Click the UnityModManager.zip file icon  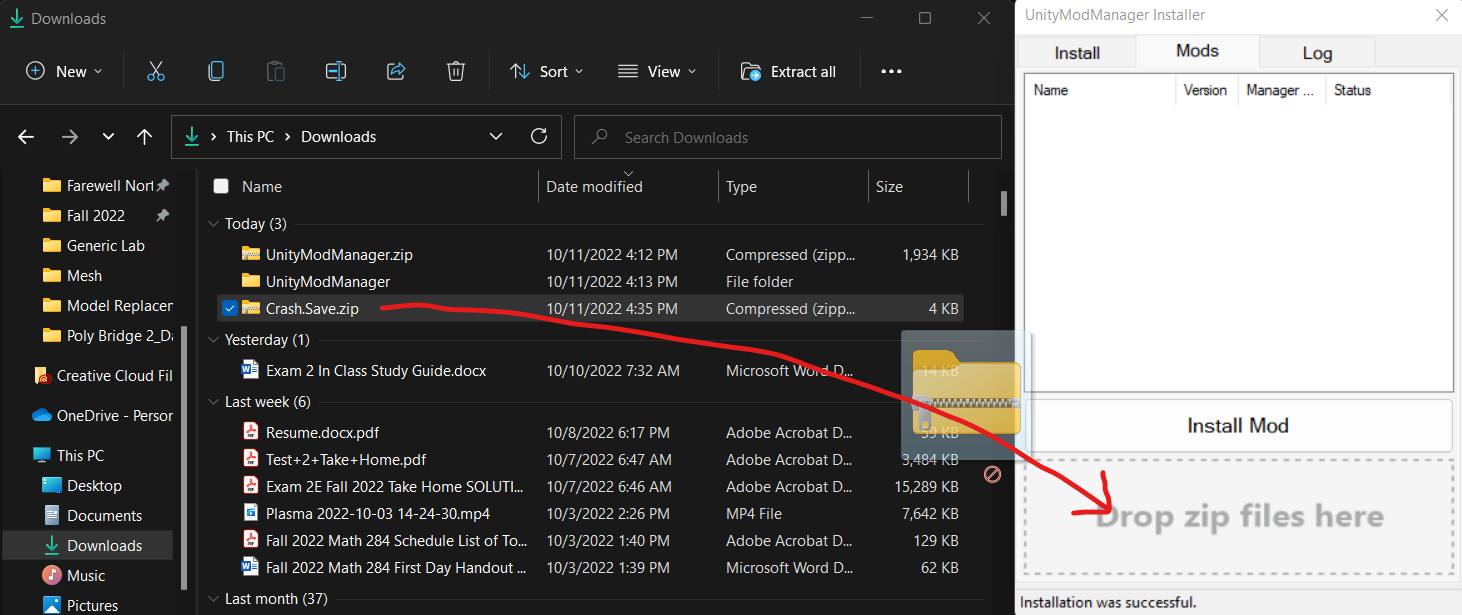coord(251,254)
